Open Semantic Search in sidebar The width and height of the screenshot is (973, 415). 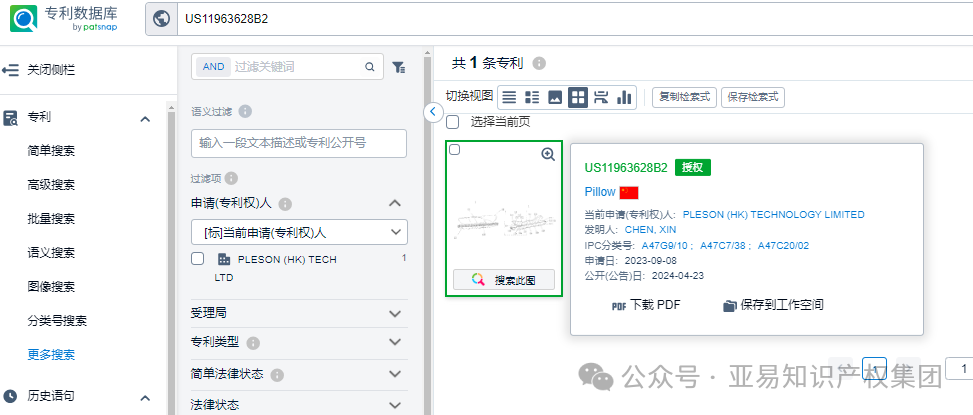[x=52, y=253]
